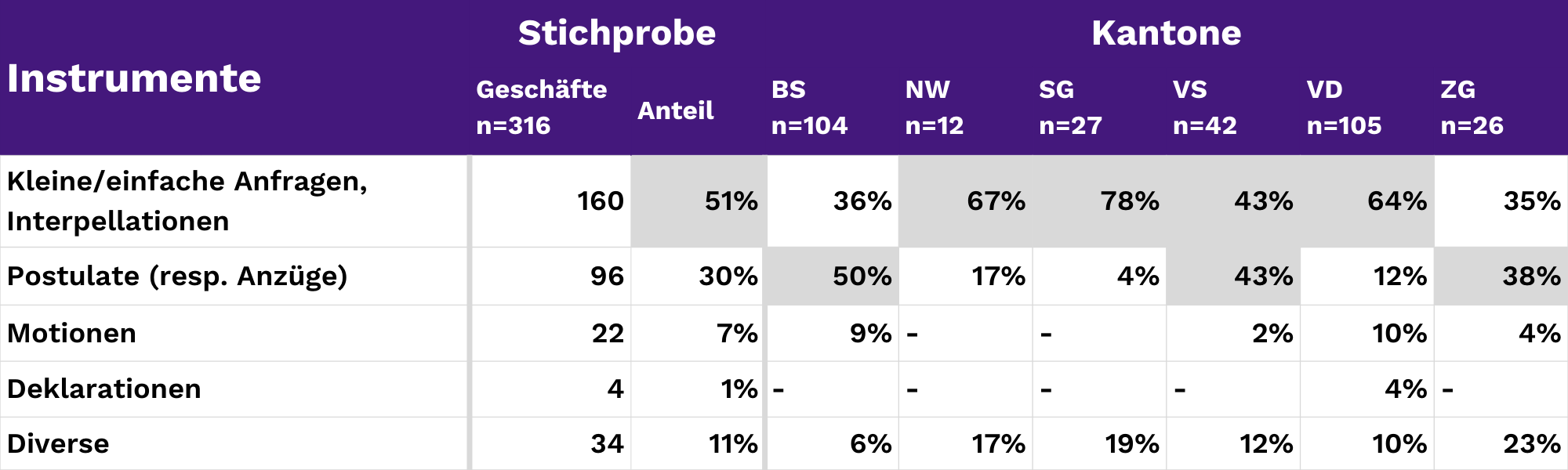
Task: Select the Stichprobe column group header
Action: (617, 33)
